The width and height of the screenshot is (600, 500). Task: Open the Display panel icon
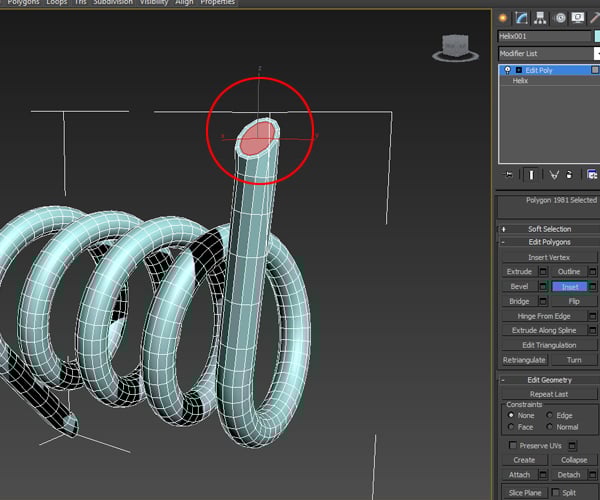(x=578, y=17)
